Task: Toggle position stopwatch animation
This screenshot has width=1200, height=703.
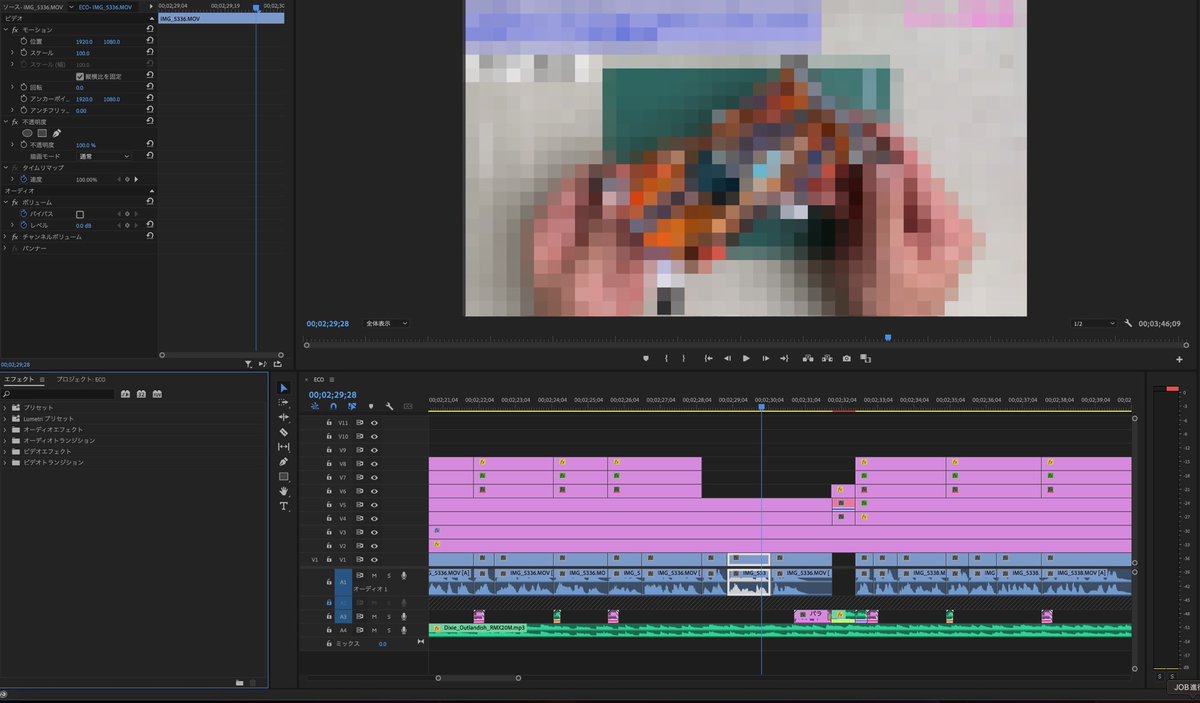Action: 23,41
